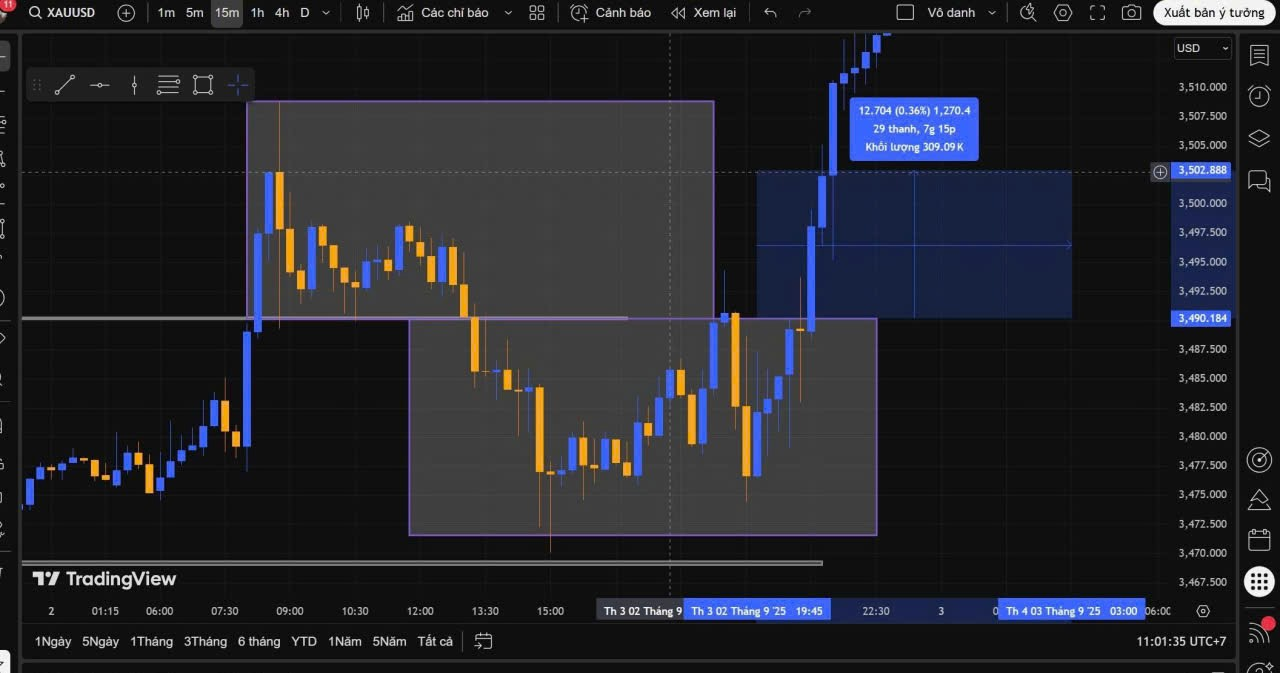Open the watchlist panel in right sidebar
The image size is (1280, 673).
click(x=1259, y=55)
